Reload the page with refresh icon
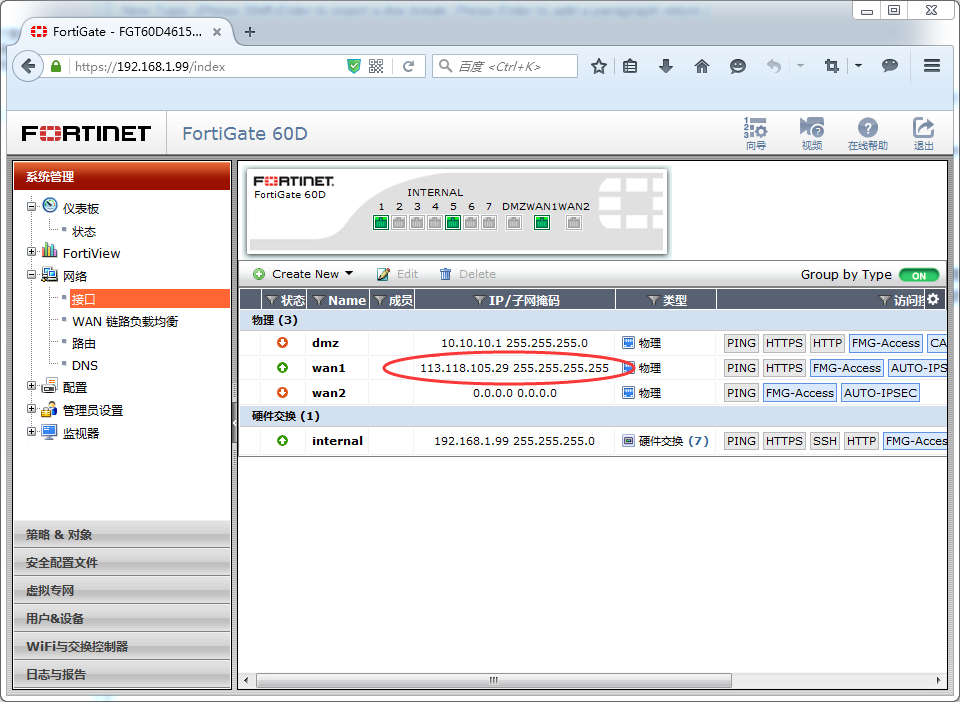960x702 pixels. (x=408, y=66)
